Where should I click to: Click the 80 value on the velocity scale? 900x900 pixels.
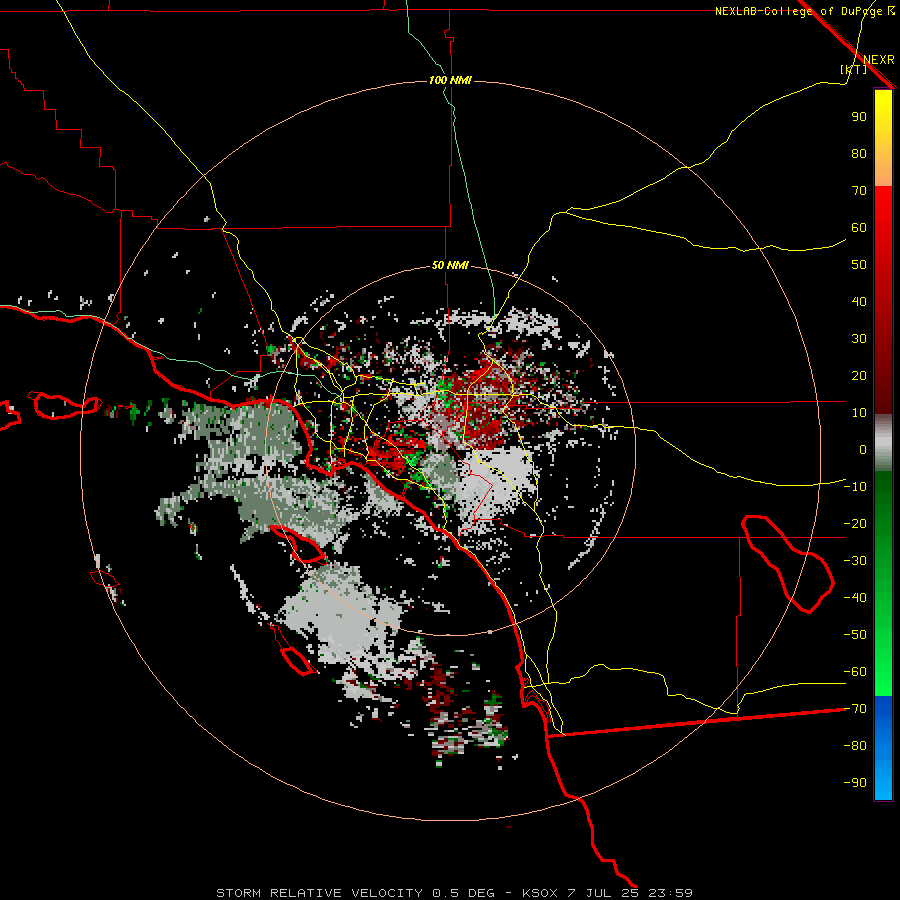coord(859,153)
